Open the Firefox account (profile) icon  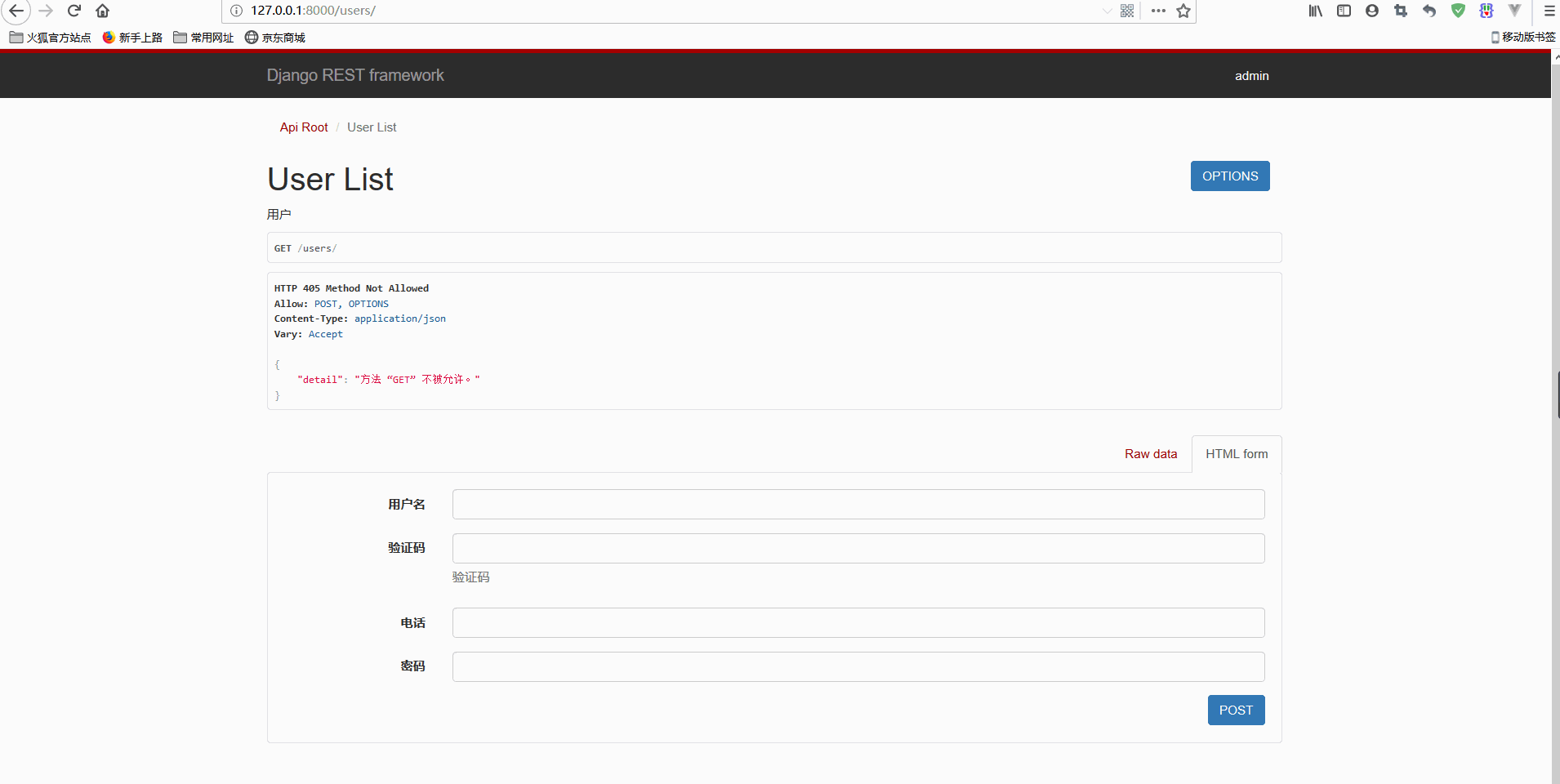tap(1372, 11)
